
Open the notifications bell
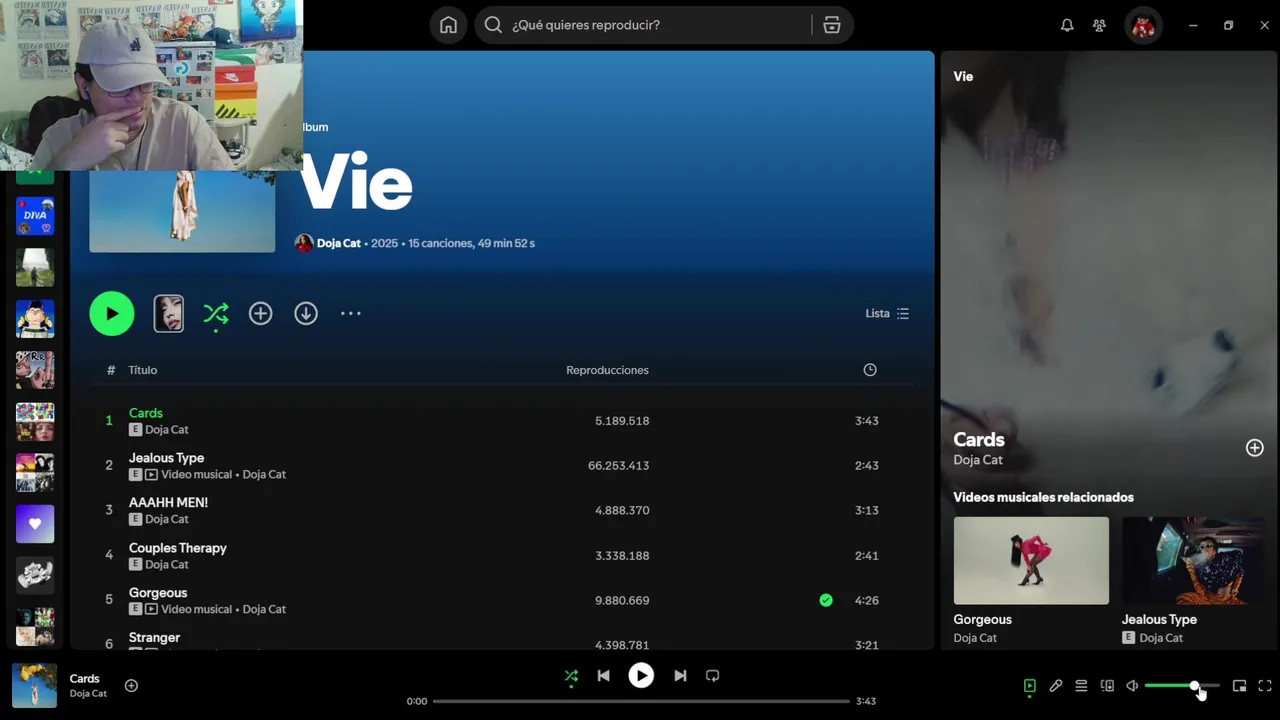[x=1067, y=25]
